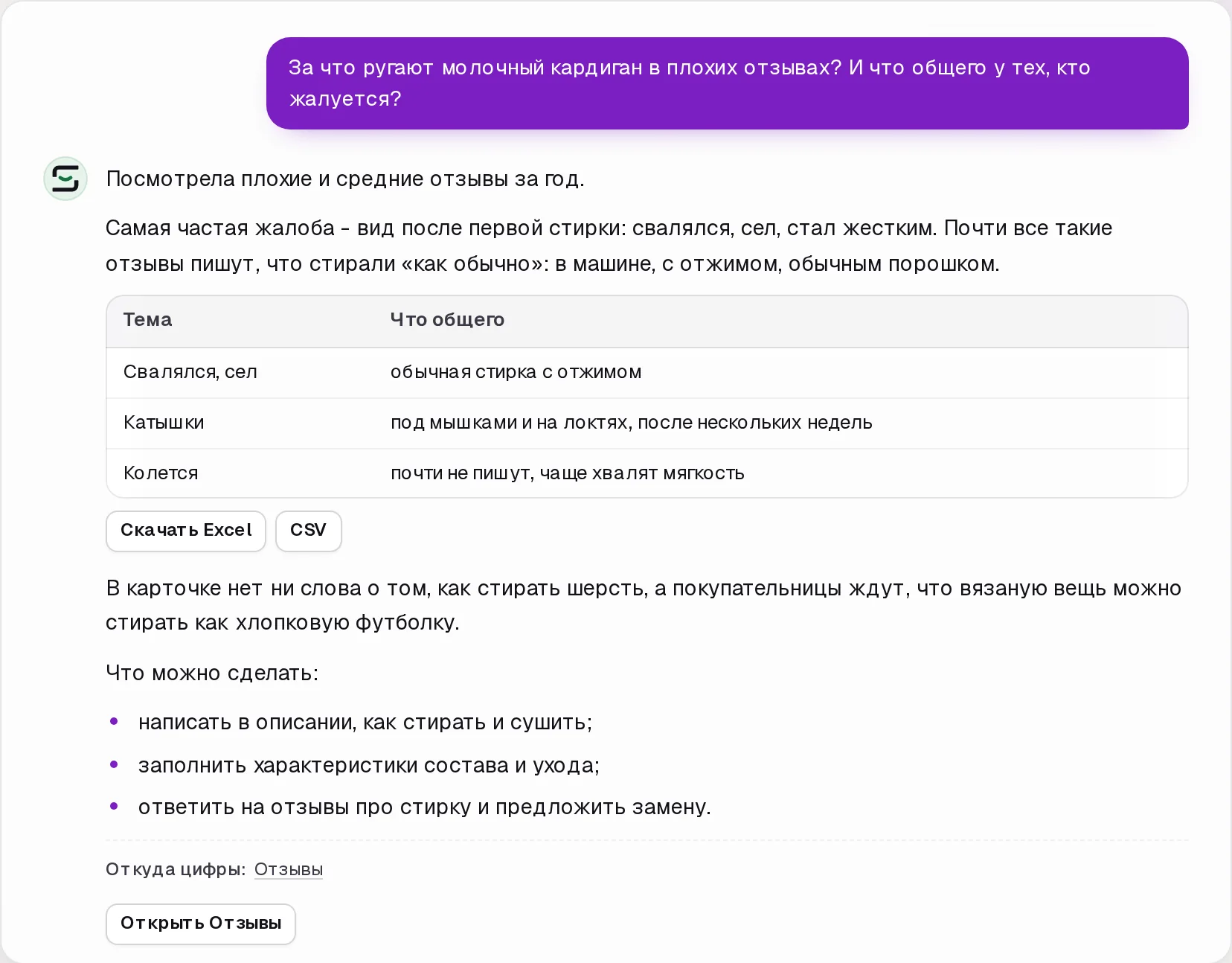This screenshot has width=1232, height=963.
Task: Click the под мышками и на локтях cell
Action: (631, 423)
